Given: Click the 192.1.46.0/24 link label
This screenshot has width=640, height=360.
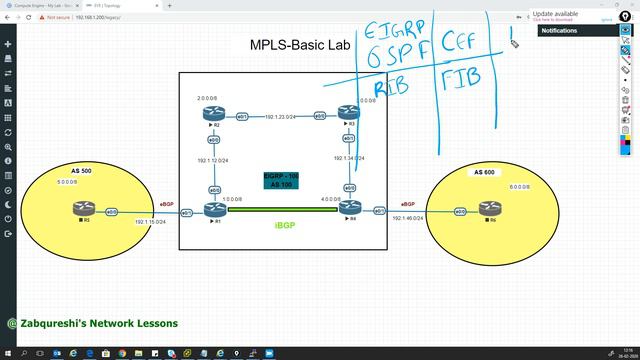Looking at the screenshot, I should pyautogui.click(x=408, y=218).
